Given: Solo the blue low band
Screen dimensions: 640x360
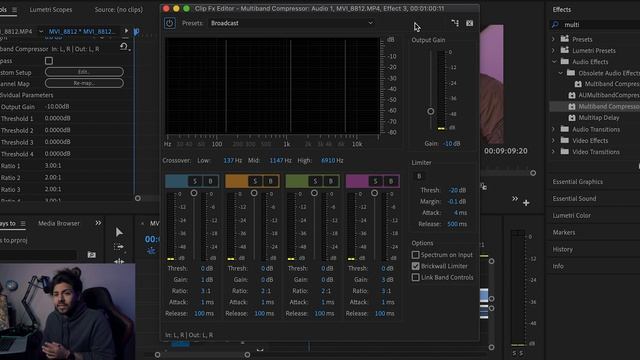Looking at the screenshot, I should 195,181.
